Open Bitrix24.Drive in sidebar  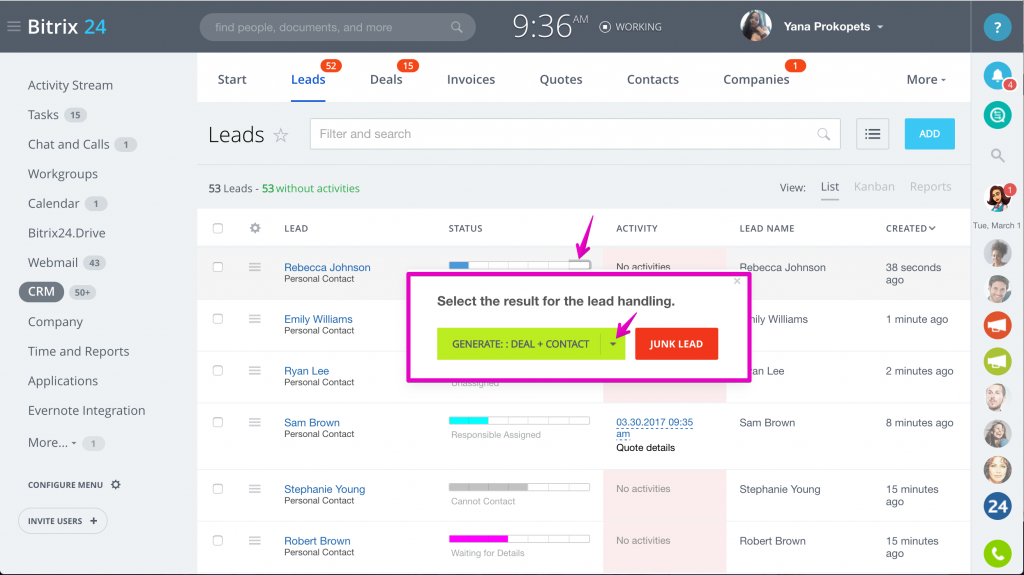click(67, 233)
